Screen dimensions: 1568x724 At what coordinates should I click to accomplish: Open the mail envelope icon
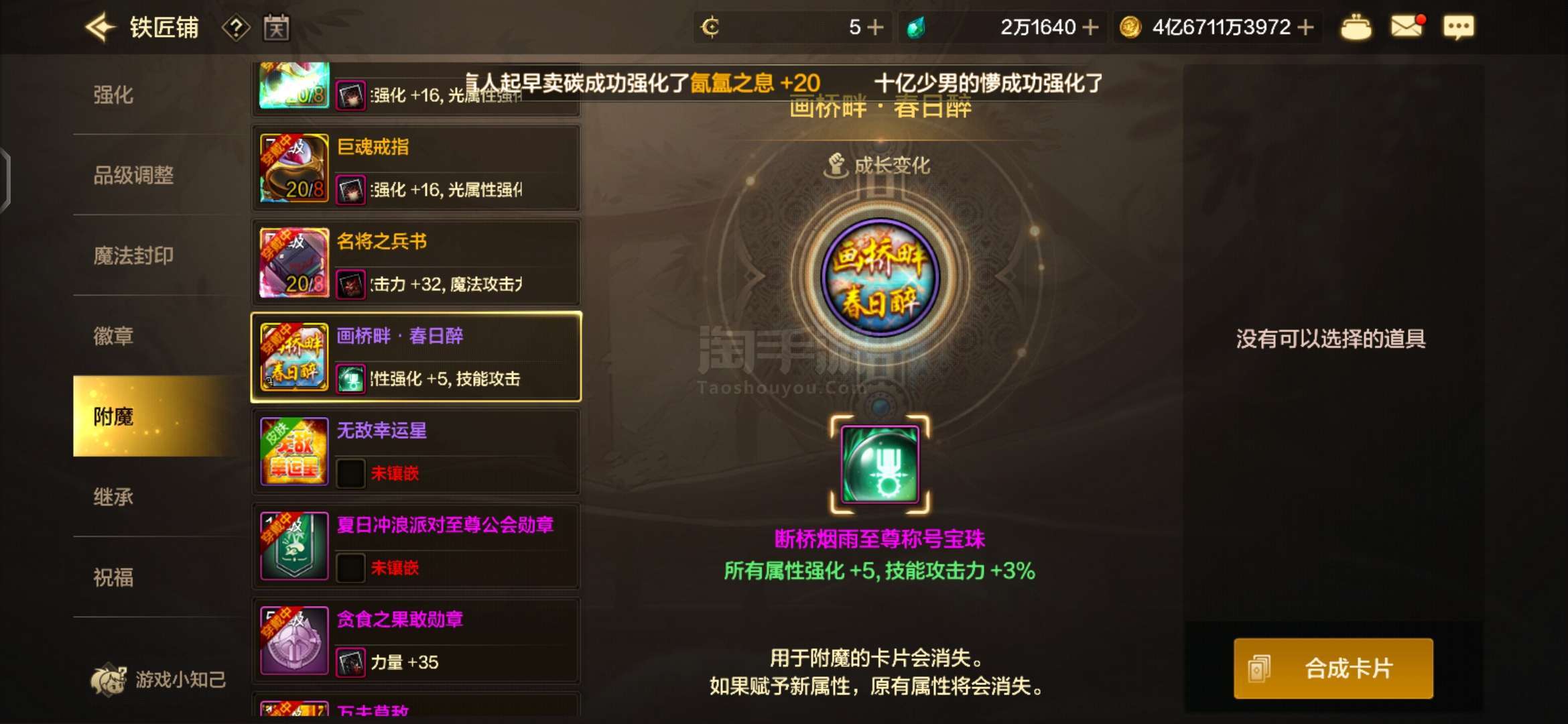click(x=1407, y=27)
